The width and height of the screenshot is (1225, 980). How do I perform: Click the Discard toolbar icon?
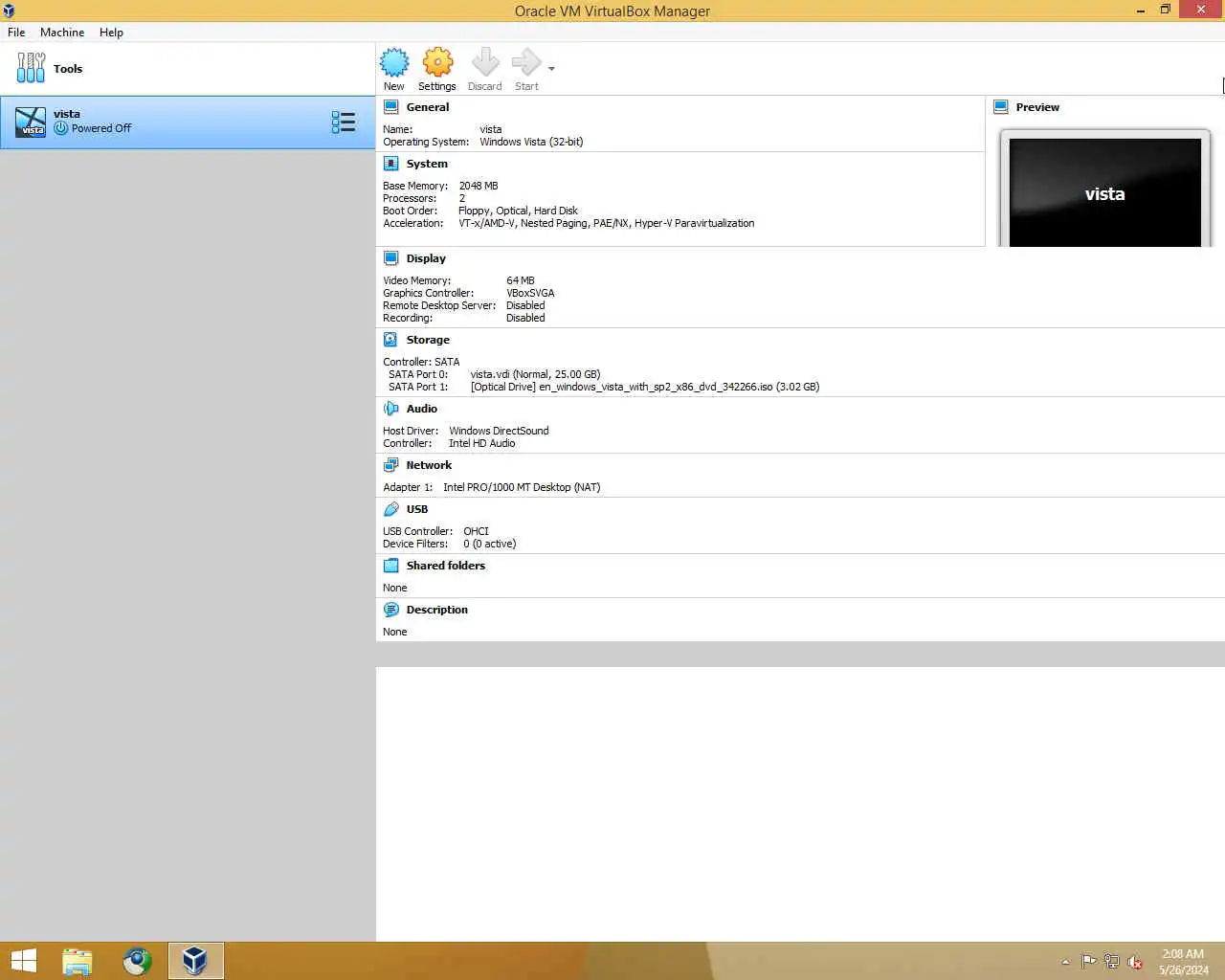point(485,62)
